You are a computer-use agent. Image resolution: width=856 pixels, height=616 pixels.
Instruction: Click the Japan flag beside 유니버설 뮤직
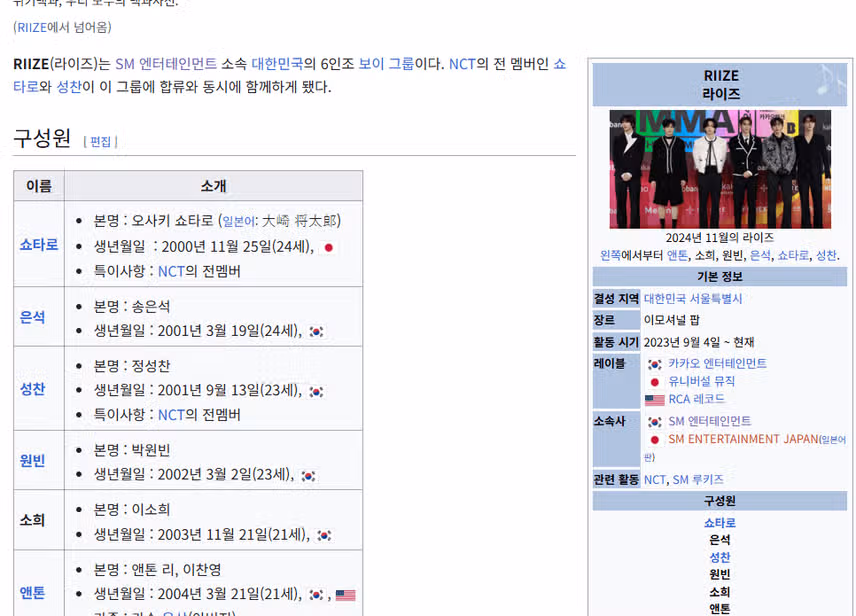(x=655, y=382)
